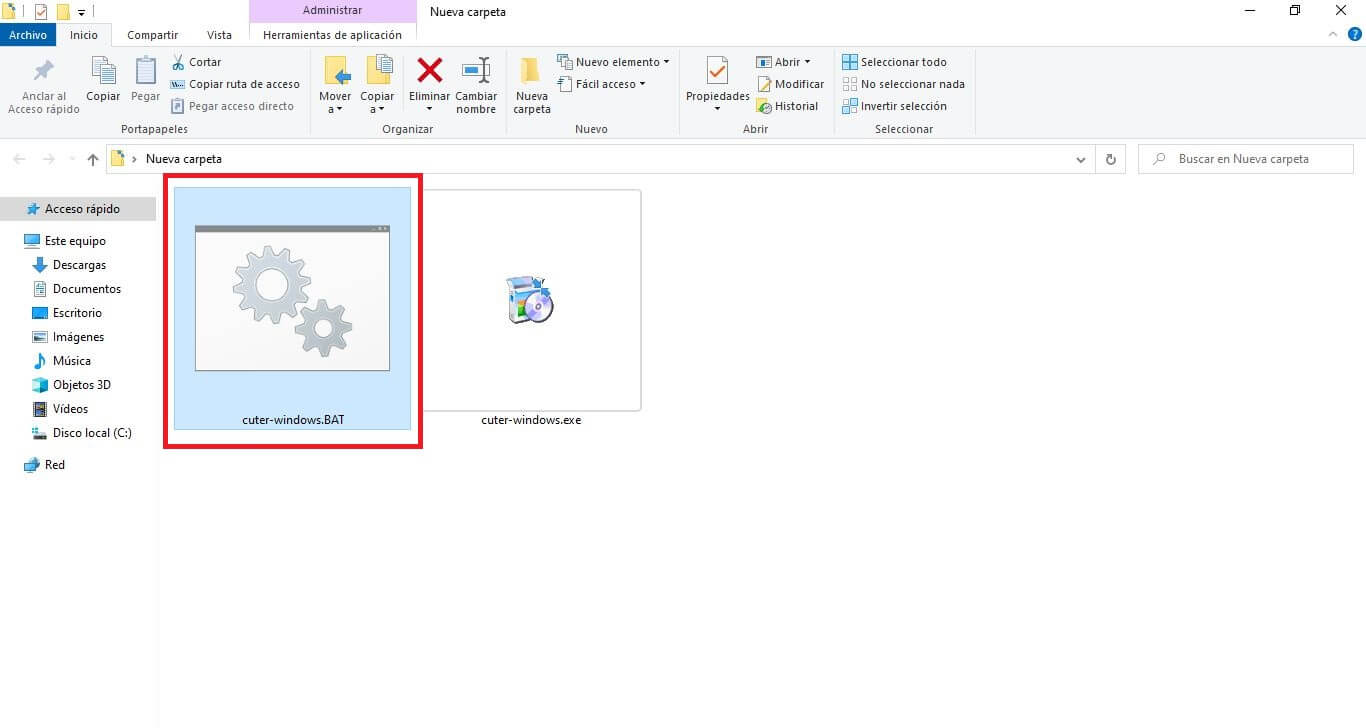Switch to the Inicio ribbon tab
This screenshot has height=728, width=1366.
84,35
